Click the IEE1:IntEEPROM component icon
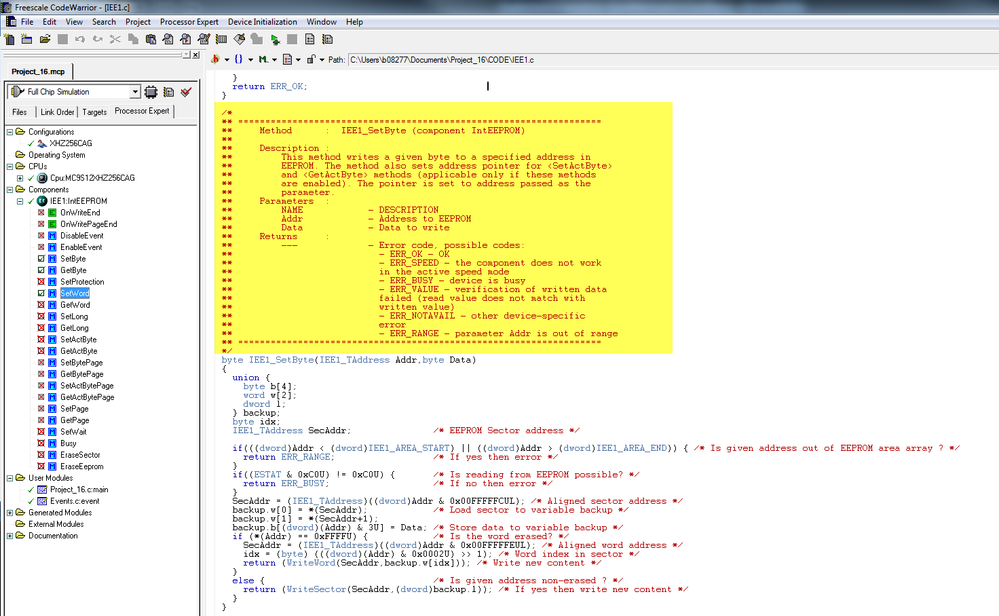 [x=42, y=201]
